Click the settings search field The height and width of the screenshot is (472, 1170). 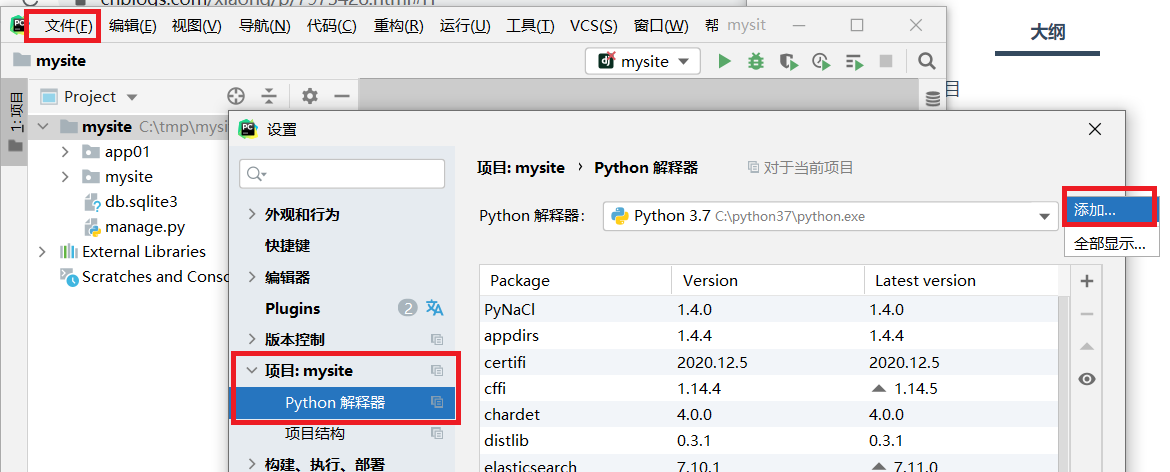point(342,174)
